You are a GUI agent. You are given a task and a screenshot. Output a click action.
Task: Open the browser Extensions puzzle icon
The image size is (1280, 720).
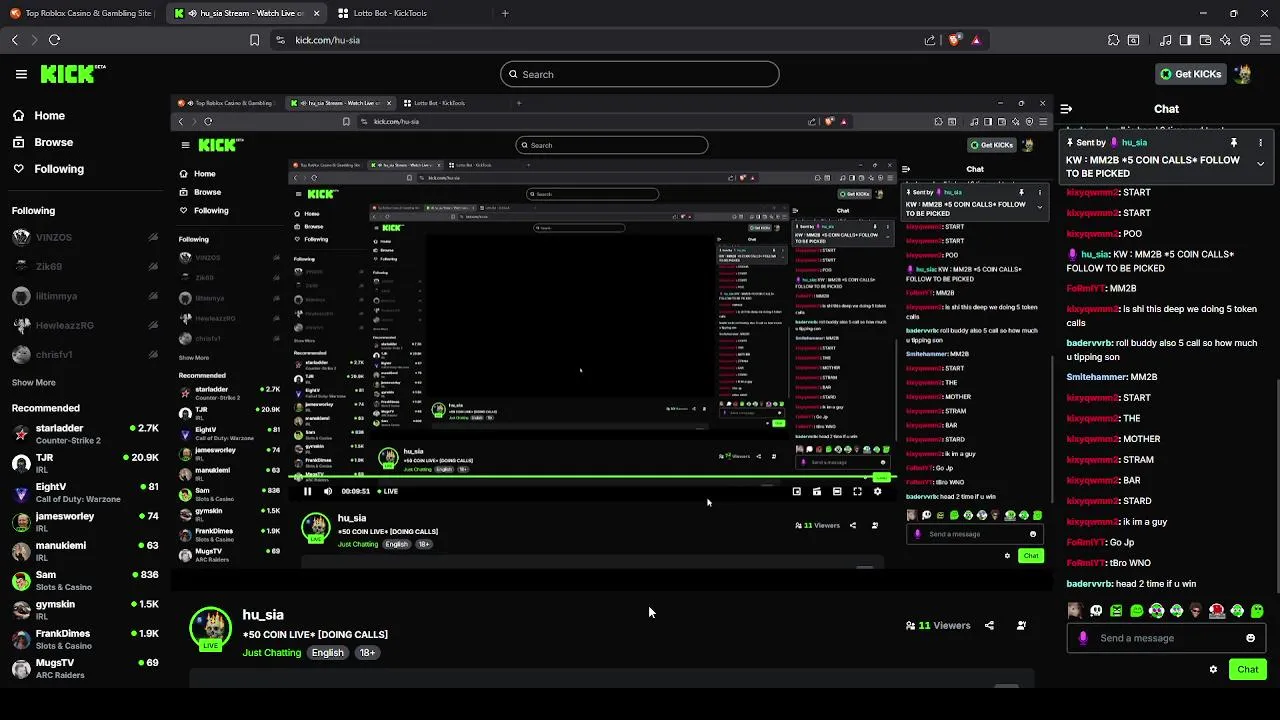coord(1113,40)
